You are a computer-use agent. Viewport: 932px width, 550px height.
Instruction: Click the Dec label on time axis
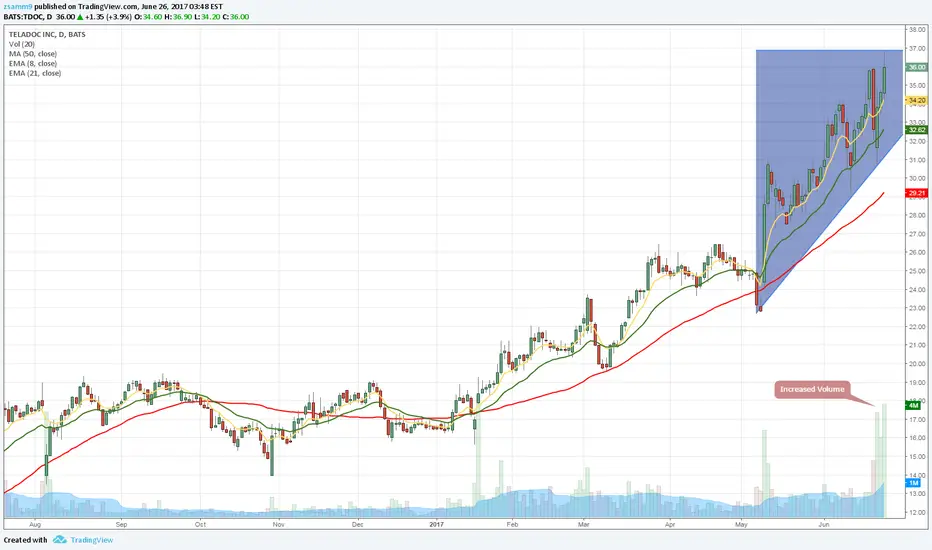pos(357,524)
